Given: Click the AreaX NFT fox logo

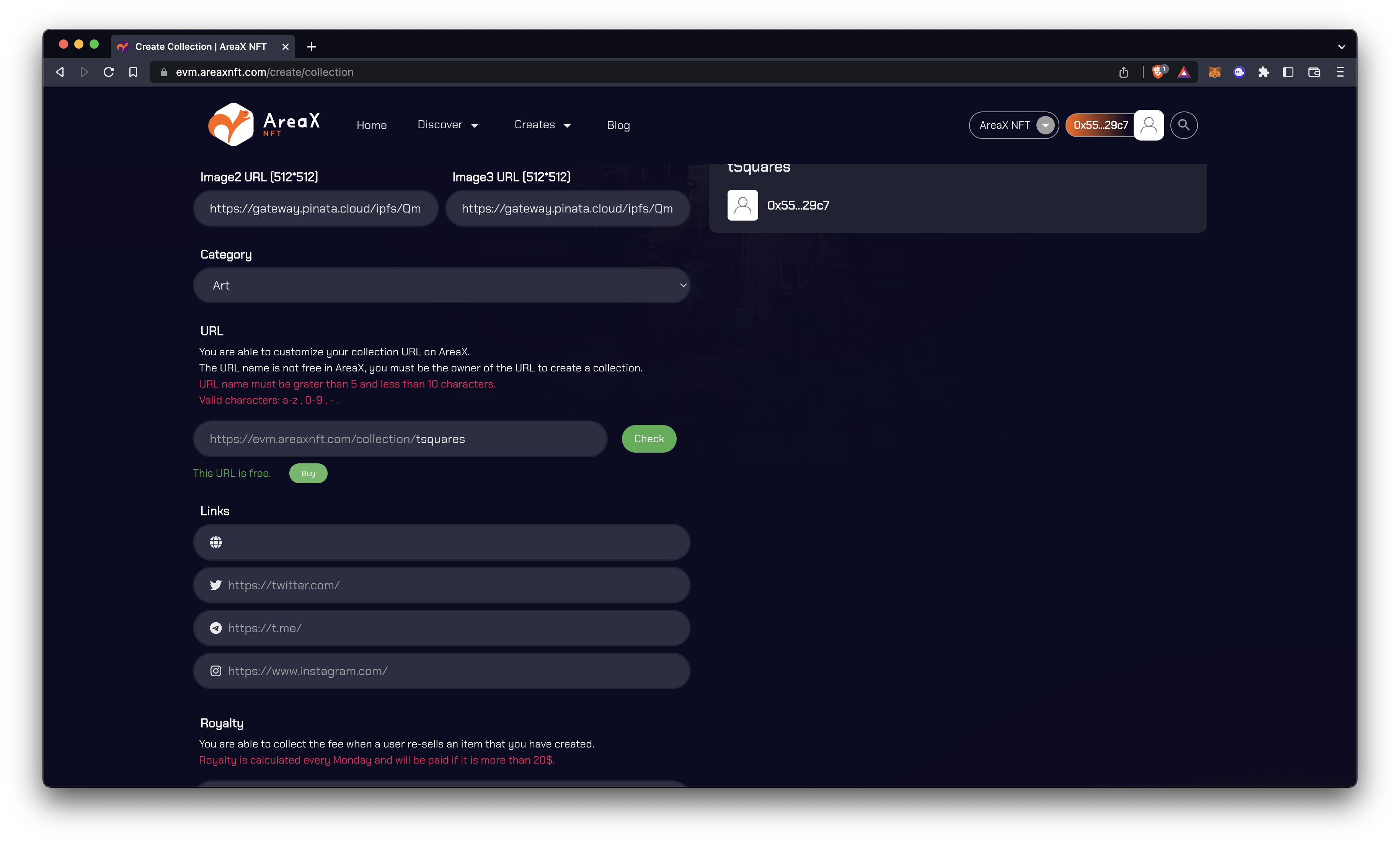Looking at the screenshot, I should tap(231, 124).
